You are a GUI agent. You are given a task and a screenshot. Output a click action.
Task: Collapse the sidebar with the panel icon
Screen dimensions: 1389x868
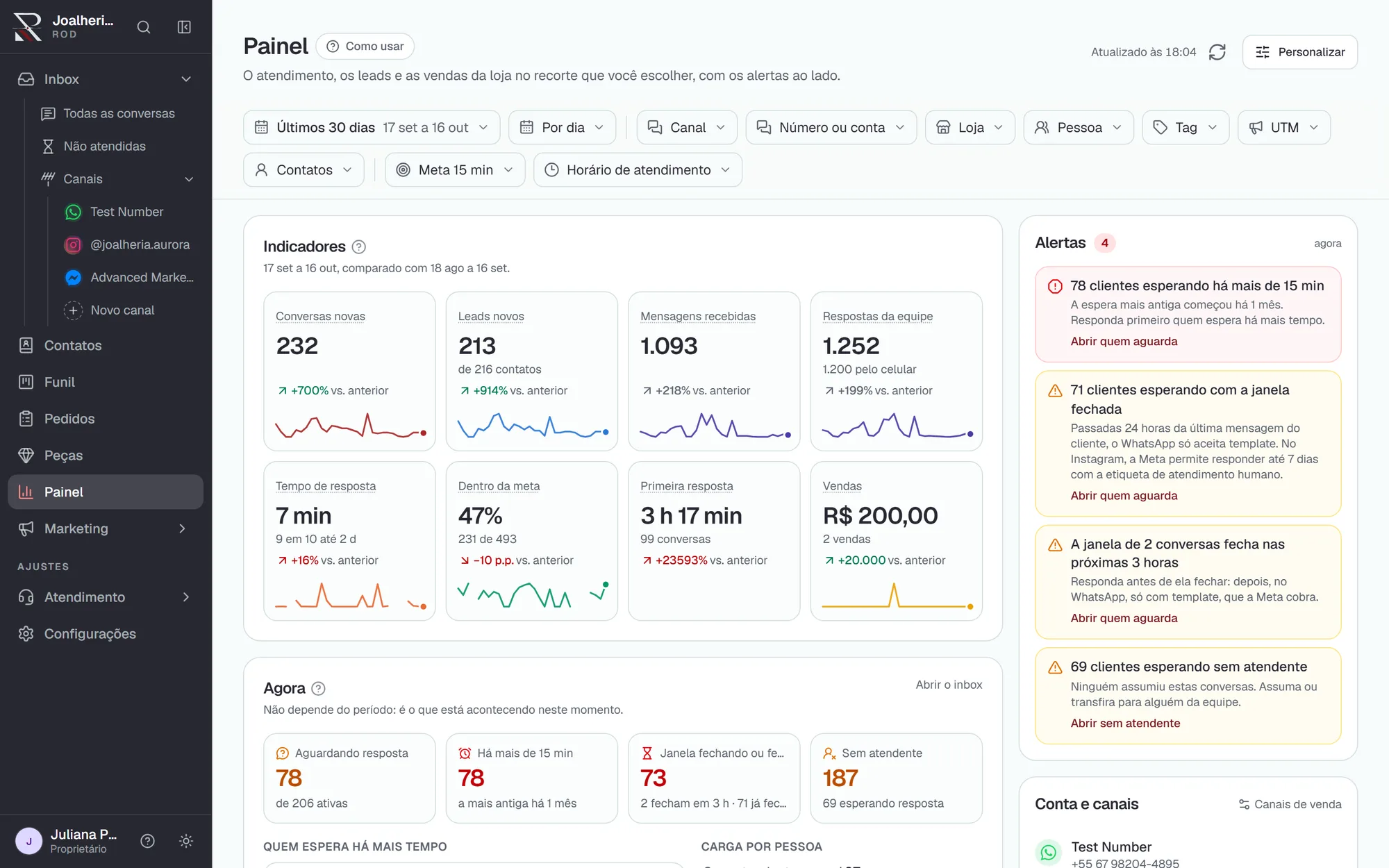click(x=184, y=27)
